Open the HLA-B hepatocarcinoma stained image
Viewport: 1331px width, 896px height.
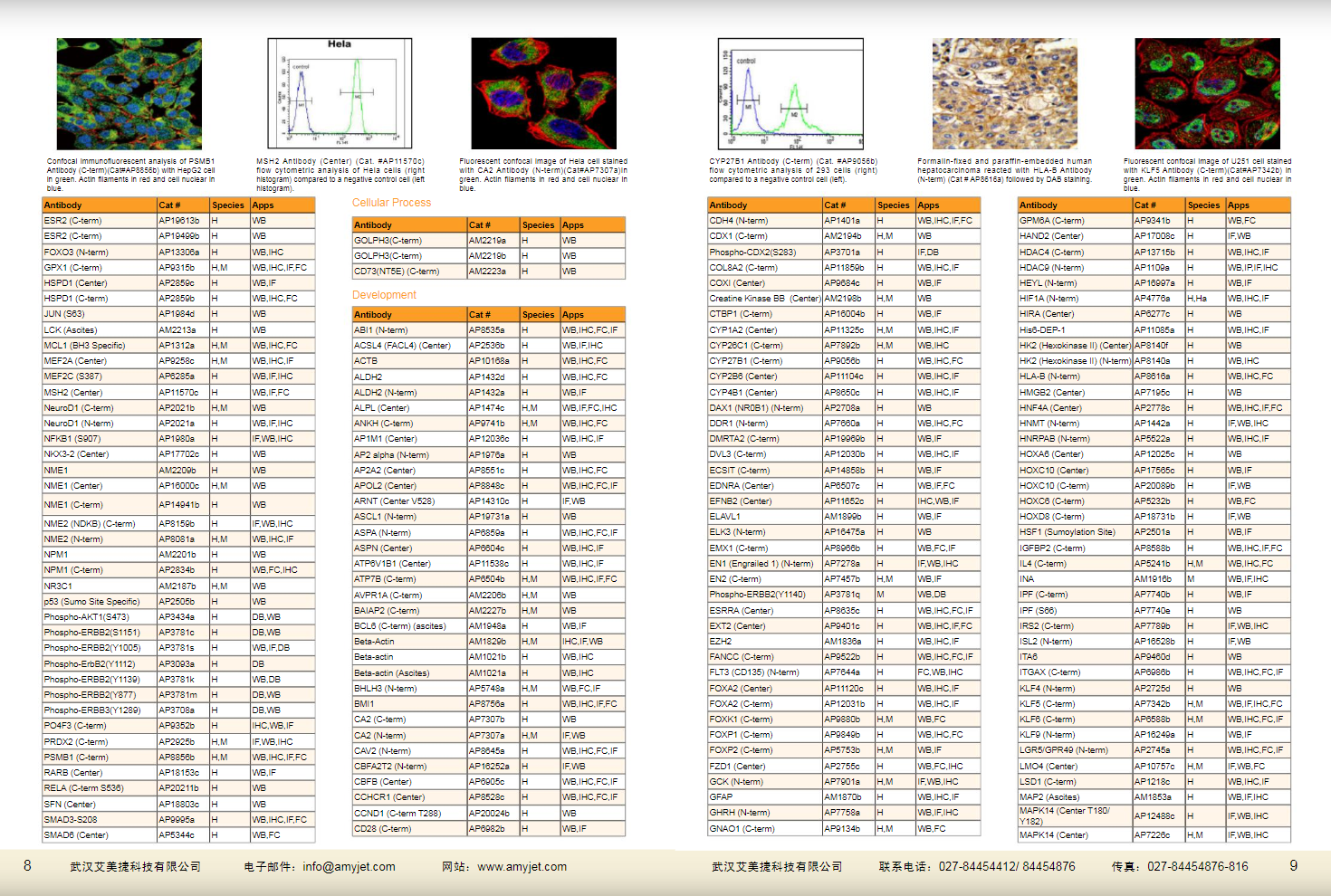(x=1005, y=94)
